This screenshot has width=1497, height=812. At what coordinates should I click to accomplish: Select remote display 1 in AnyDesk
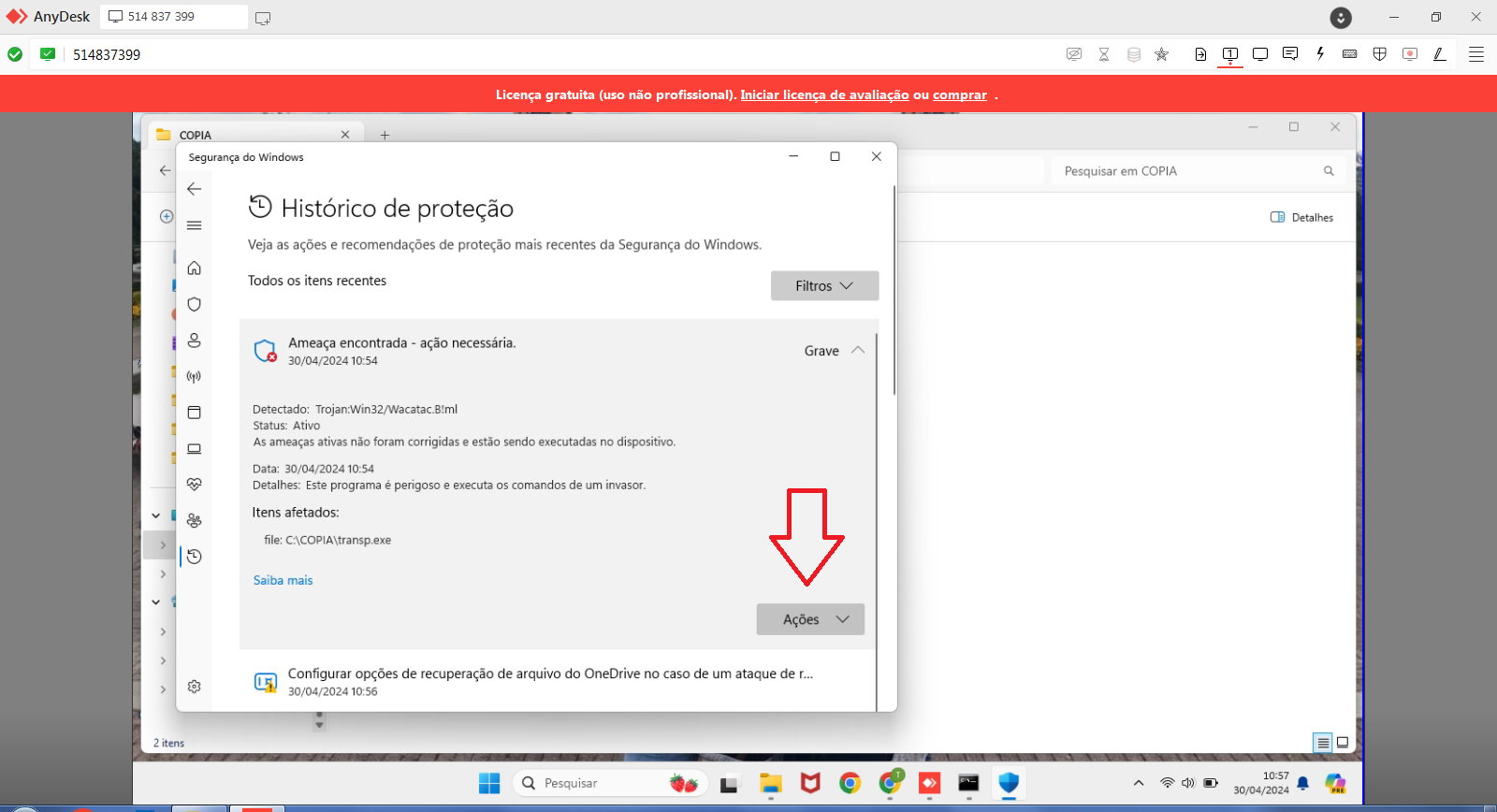coord(1230,54)
